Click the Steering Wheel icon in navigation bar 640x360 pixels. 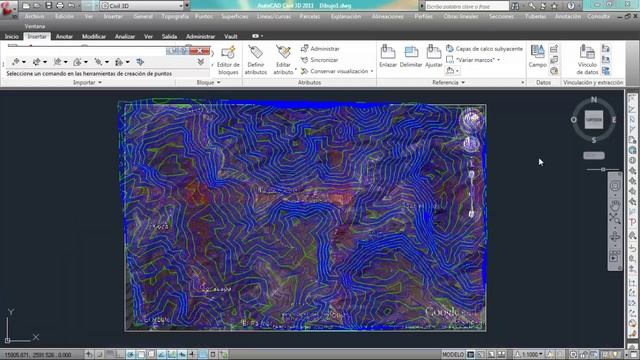pos(615,186)
